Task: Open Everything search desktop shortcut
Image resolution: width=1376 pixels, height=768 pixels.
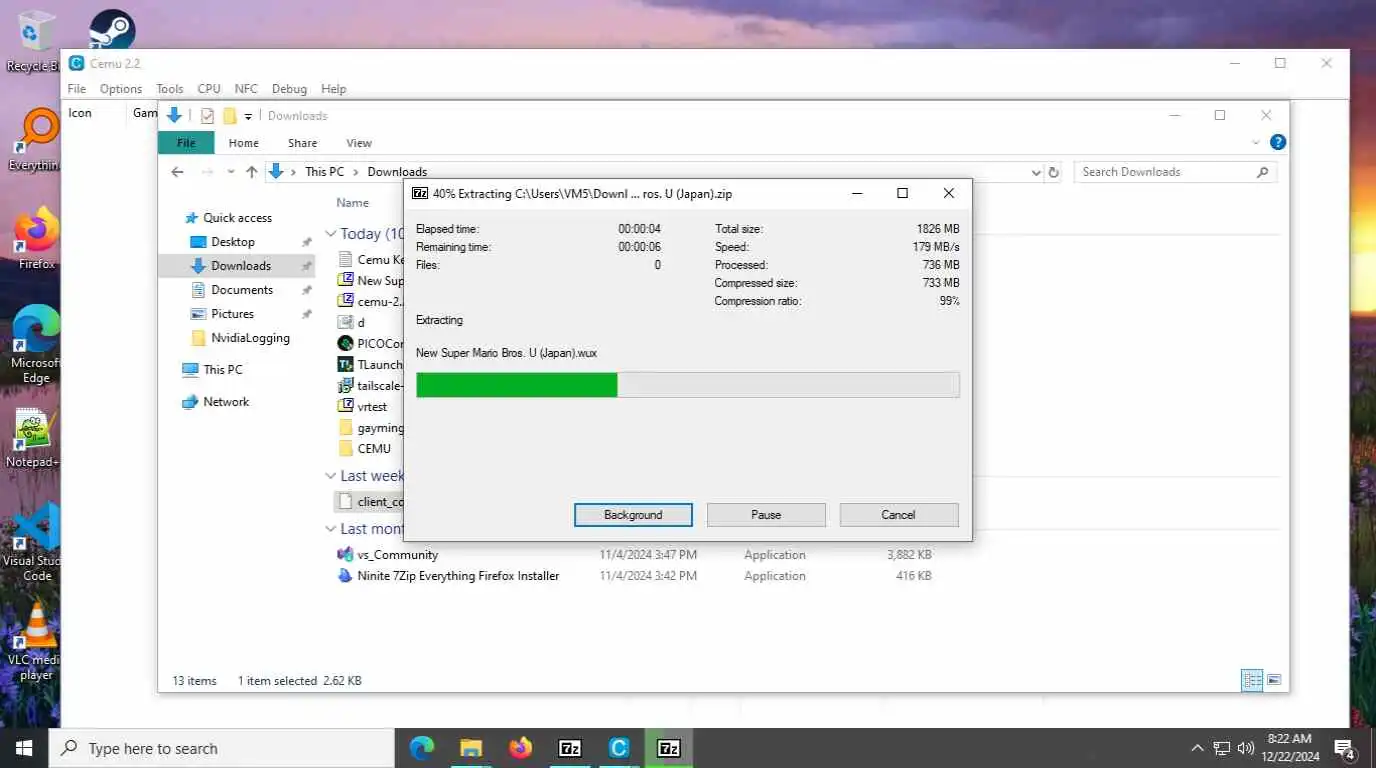Action: [36, 140]
